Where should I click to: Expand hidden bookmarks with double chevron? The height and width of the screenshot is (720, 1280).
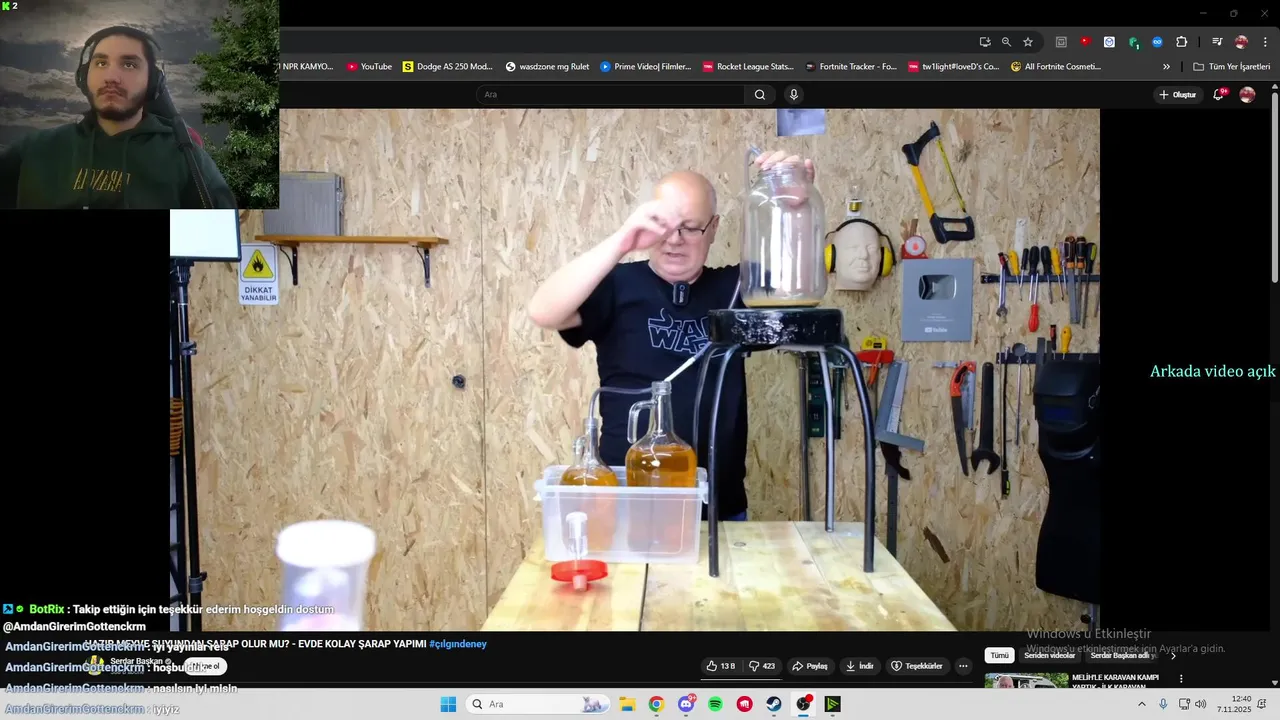tap(1166, 67)
